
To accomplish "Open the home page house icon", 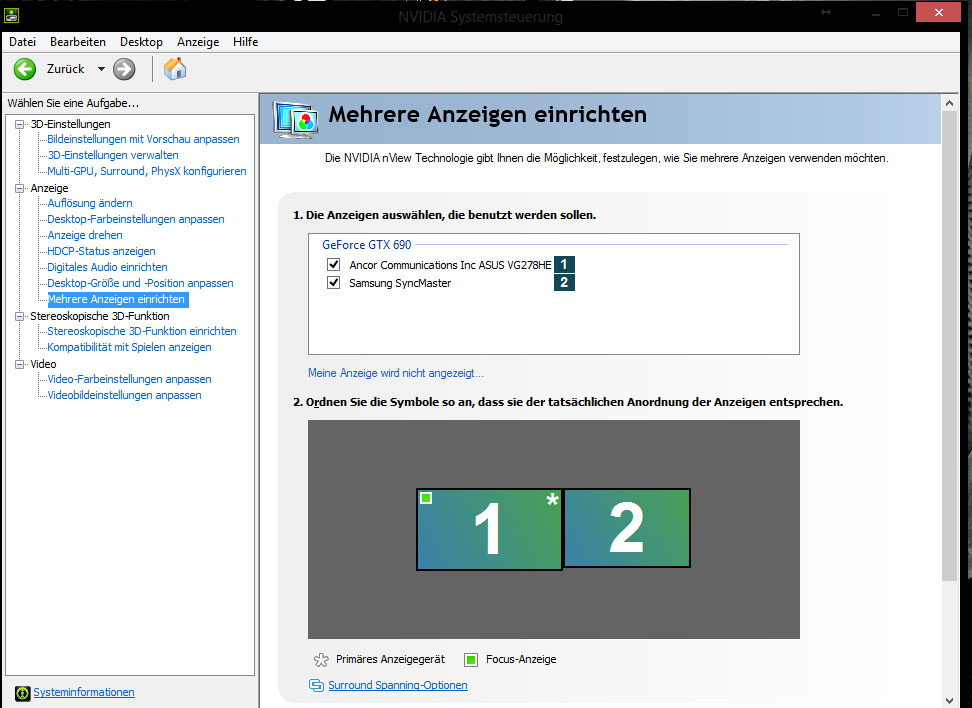I will 175,69.
